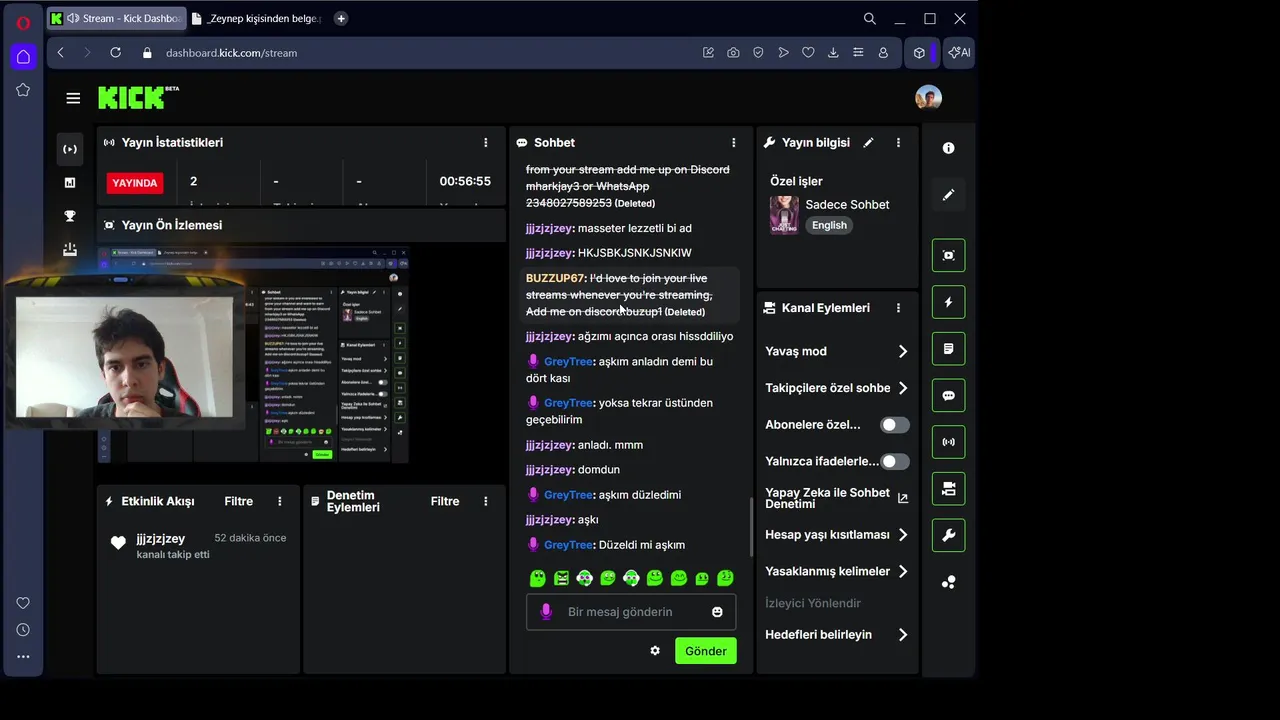
Task: Toggle the moderation actions document icon in right toolbar
Action: tap(948, 349)
